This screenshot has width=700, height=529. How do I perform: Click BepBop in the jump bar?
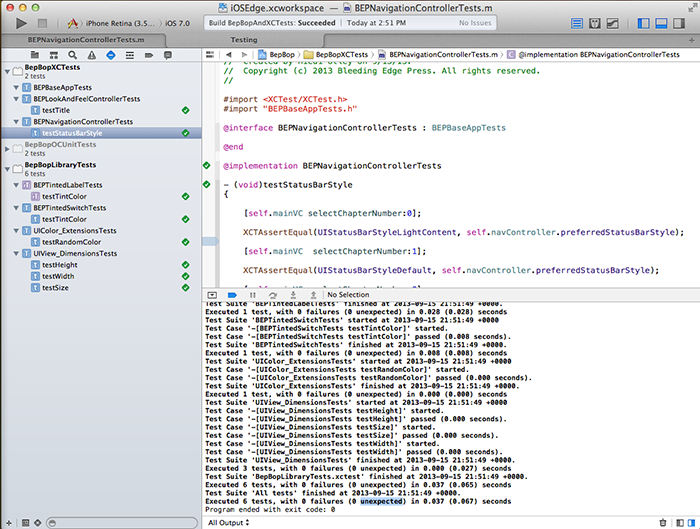(x=277, y=54)
